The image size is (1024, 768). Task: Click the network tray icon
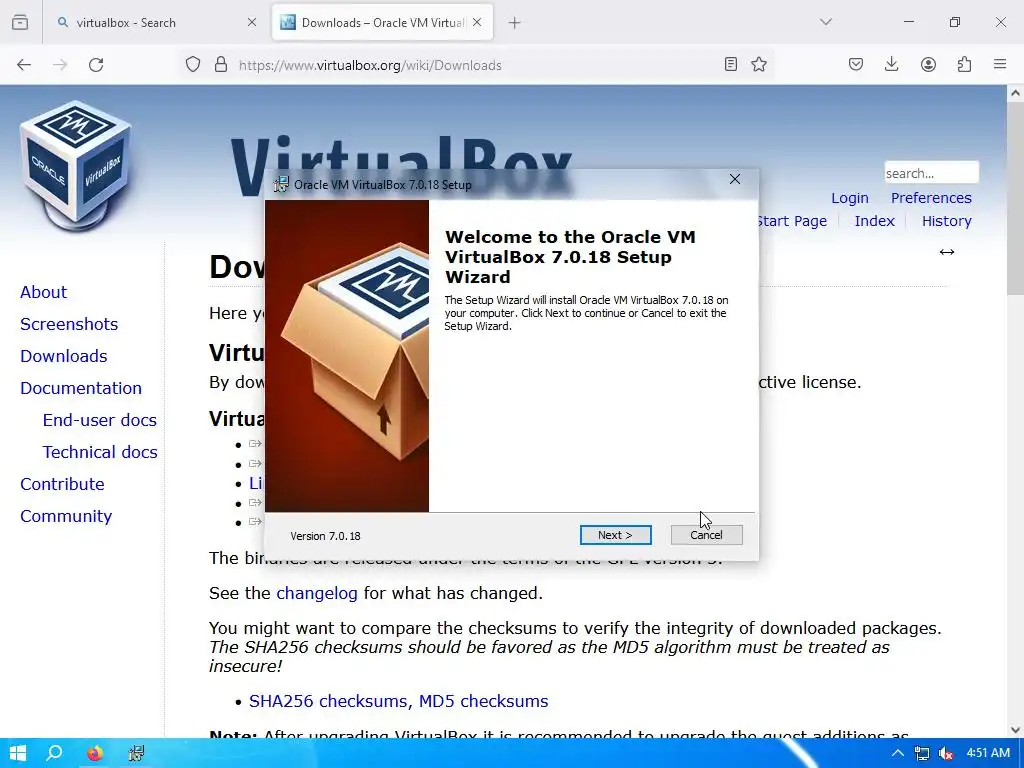pyautogui.click(x=921, y=753)
